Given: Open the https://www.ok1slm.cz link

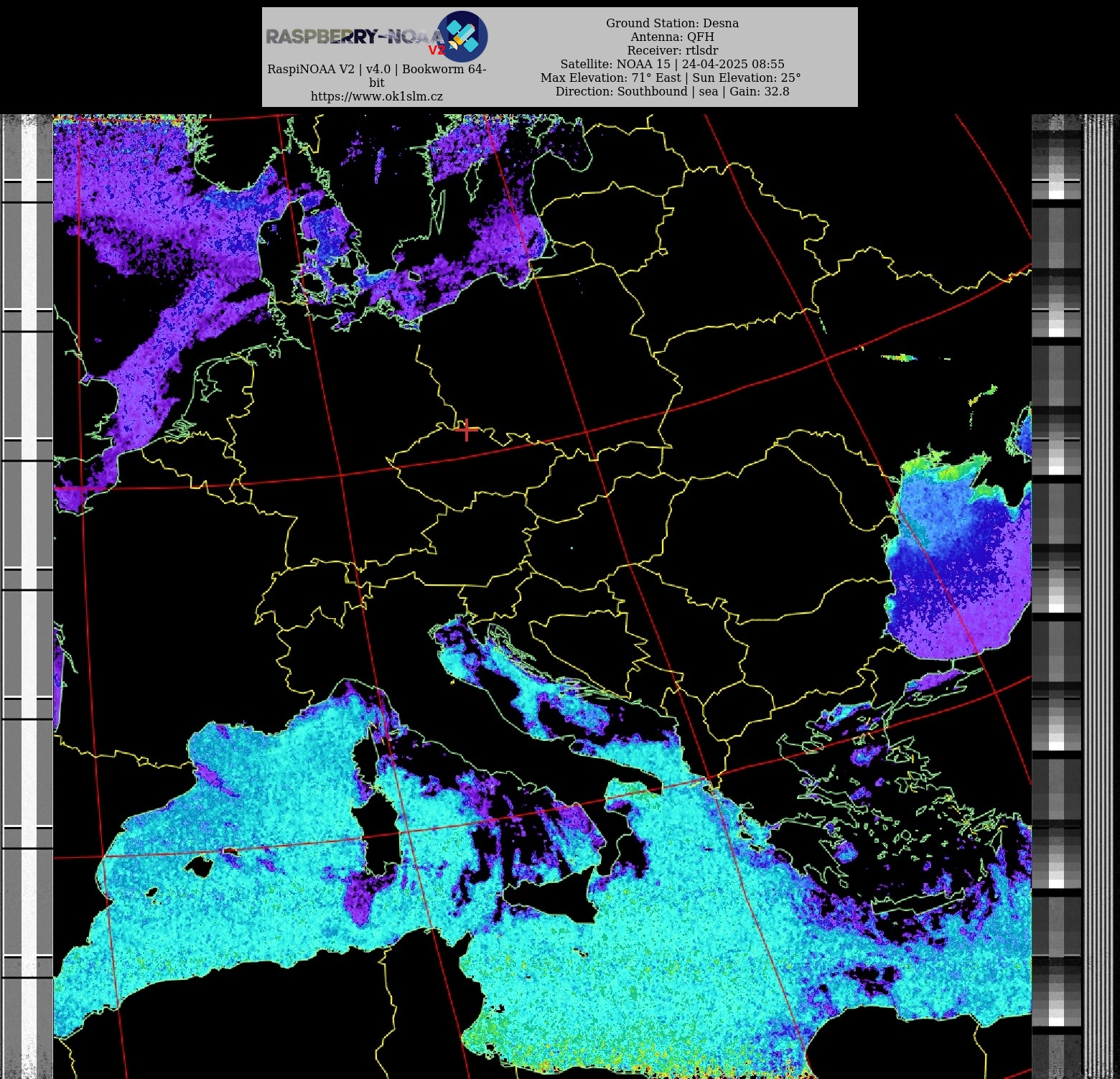Looking at the screenshot, I should click(x=376, y=96).
